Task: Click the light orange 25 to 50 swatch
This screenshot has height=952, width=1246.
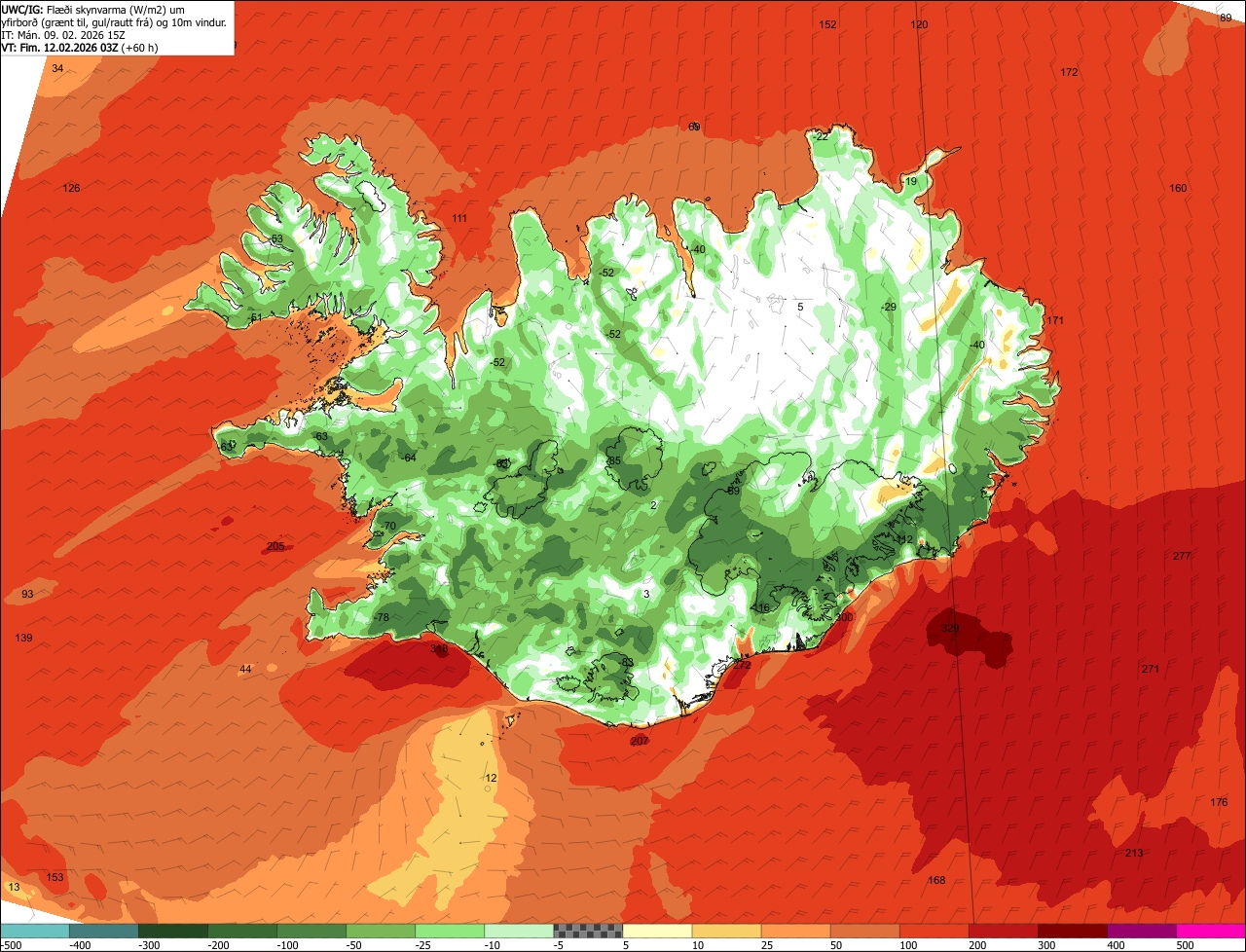Action: [795, 930]
